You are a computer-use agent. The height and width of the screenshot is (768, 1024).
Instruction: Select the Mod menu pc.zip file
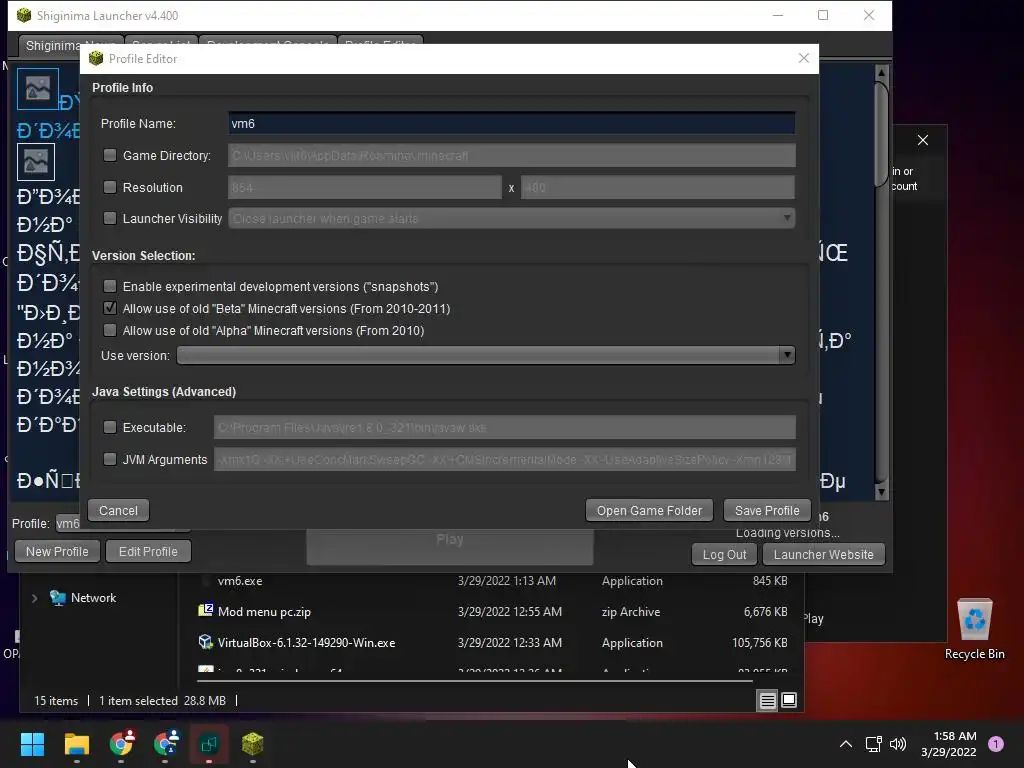[x=264, y=612]
